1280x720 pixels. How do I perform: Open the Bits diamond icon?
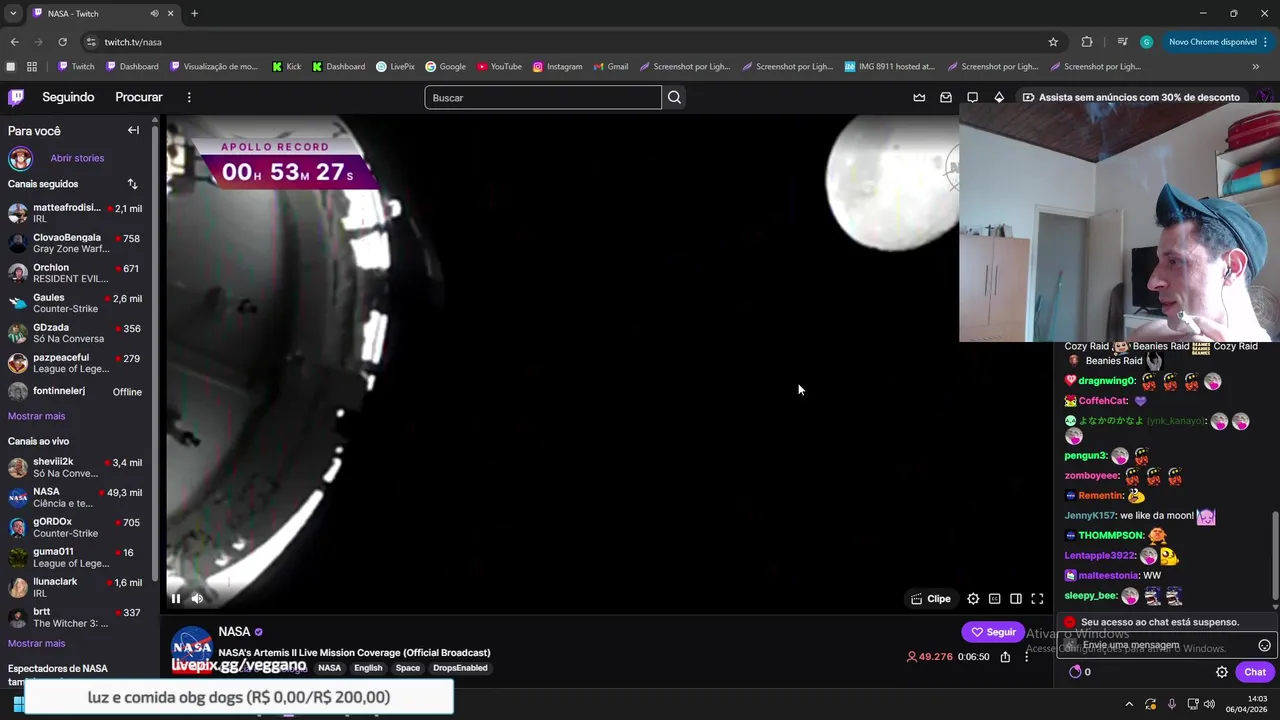click(999, 97)
